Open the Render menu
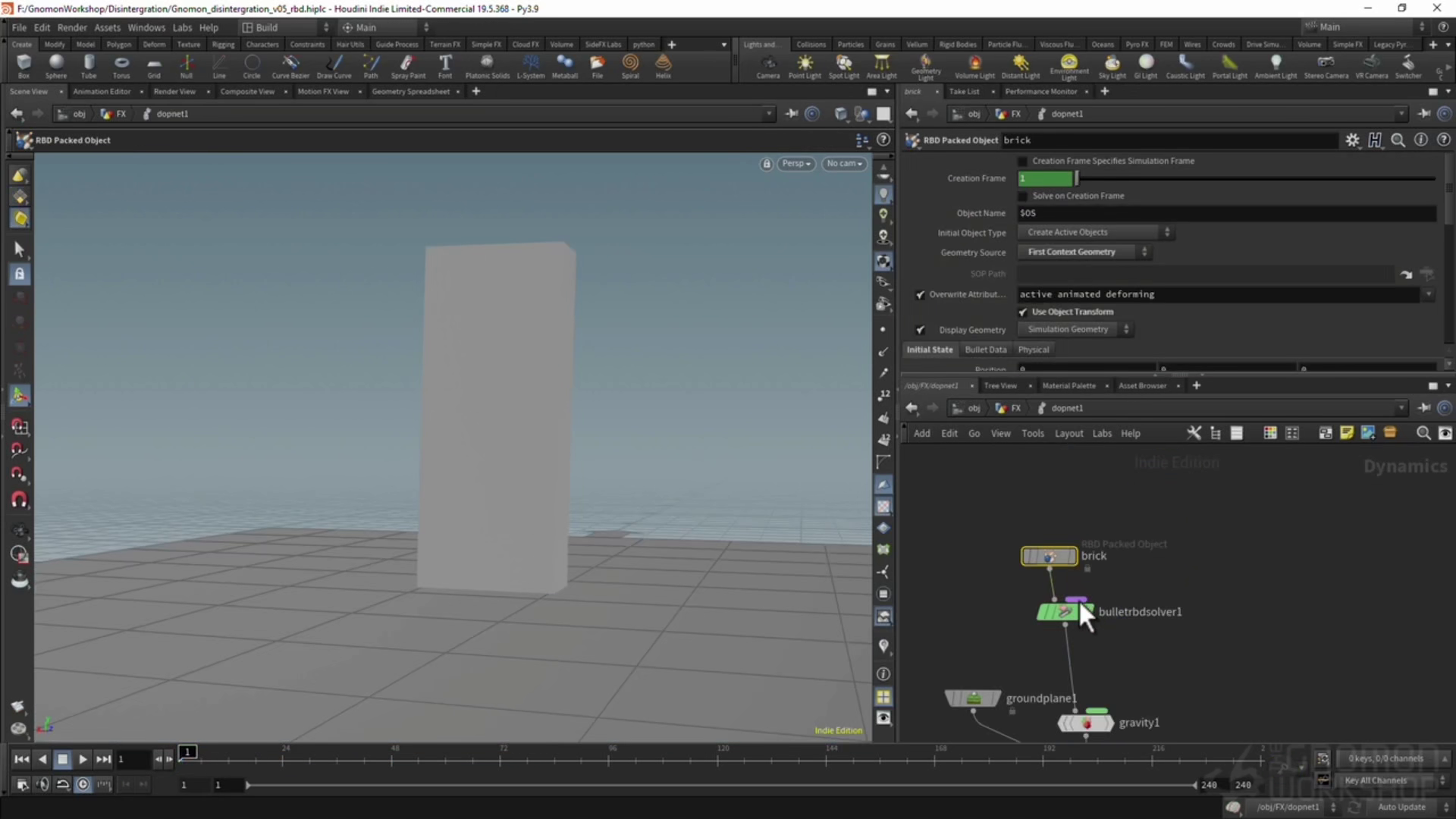The width and height of the screenshot is (1456, 819). 72,27
